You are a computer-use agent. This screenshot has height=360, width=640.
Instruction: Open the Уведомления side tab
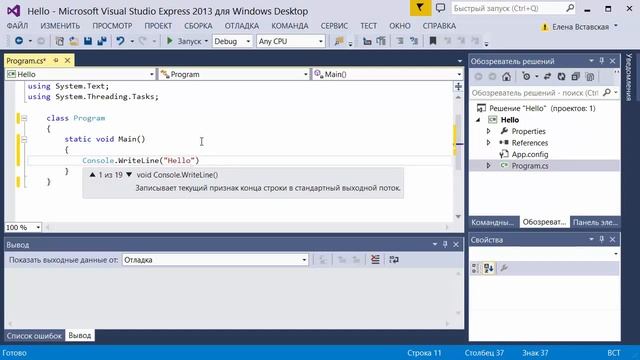pyautogui.click(x=629, y=77)
